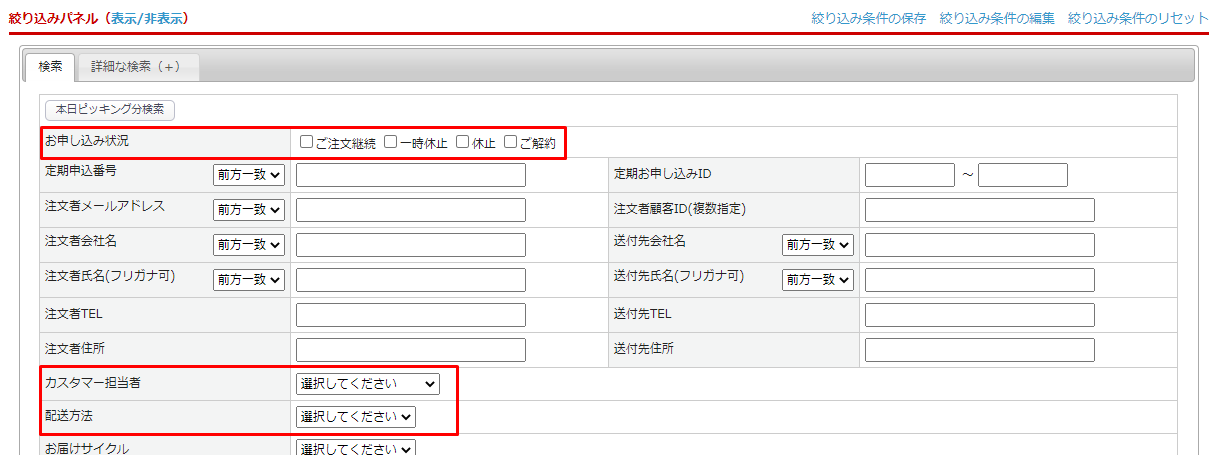Open 絞り込み条件の編集 link

[x=996, y=18]
